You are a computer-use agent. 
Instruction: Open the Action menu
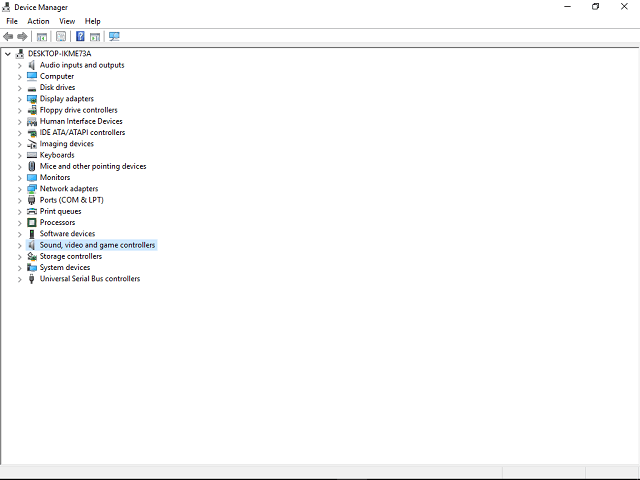coord(38,21)
